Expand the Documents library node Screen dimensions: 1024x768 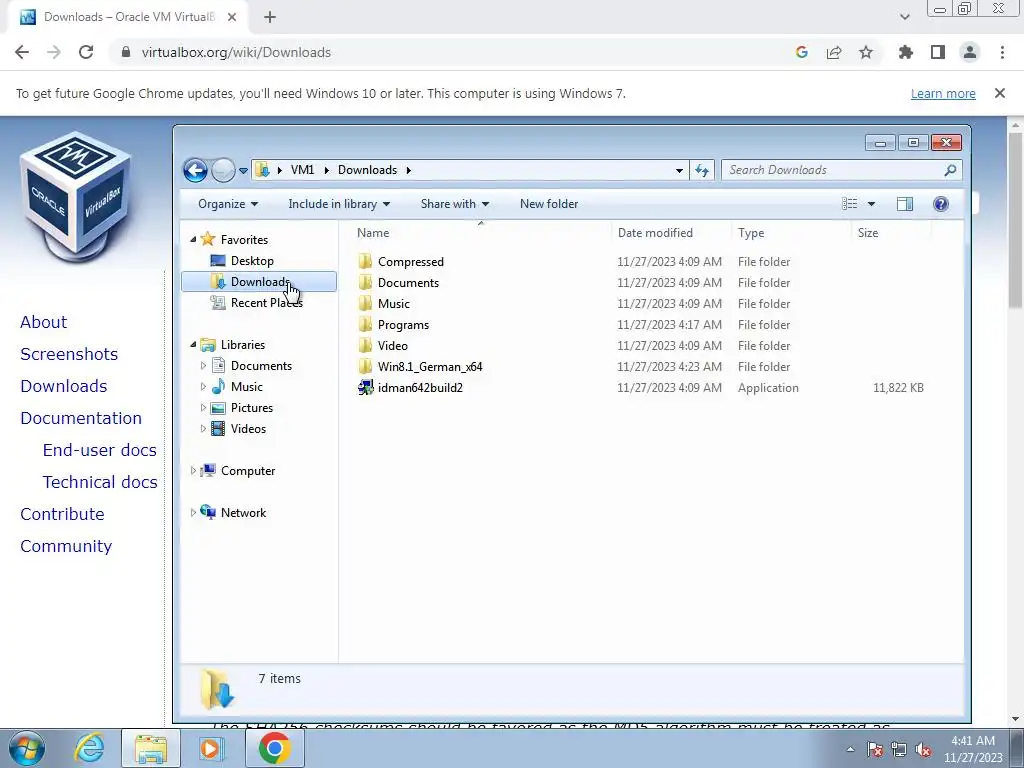coord(203,366)
